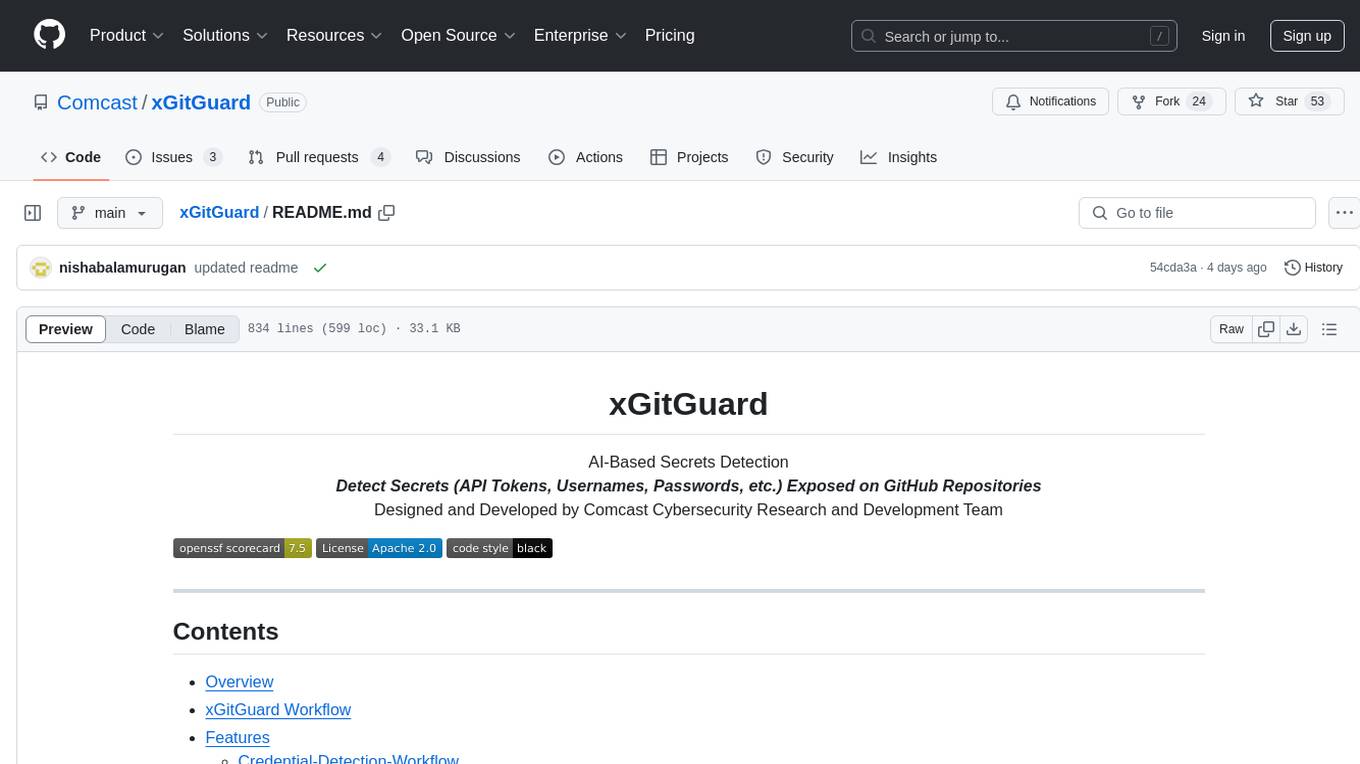
Task: Go to the Security tab
Action: tap(795, 157)
